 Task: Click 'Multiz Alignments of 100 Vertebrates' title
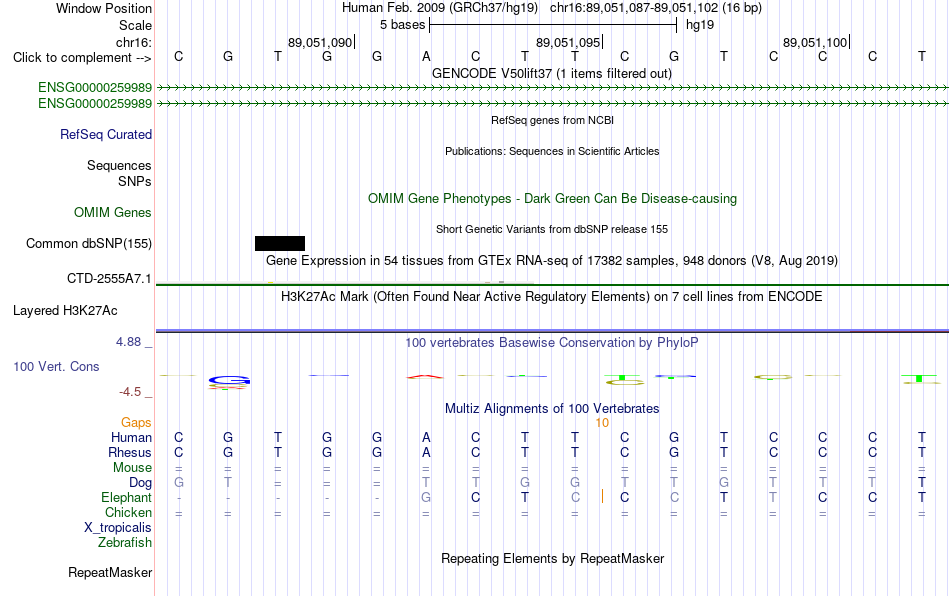(x=552, y=408)
